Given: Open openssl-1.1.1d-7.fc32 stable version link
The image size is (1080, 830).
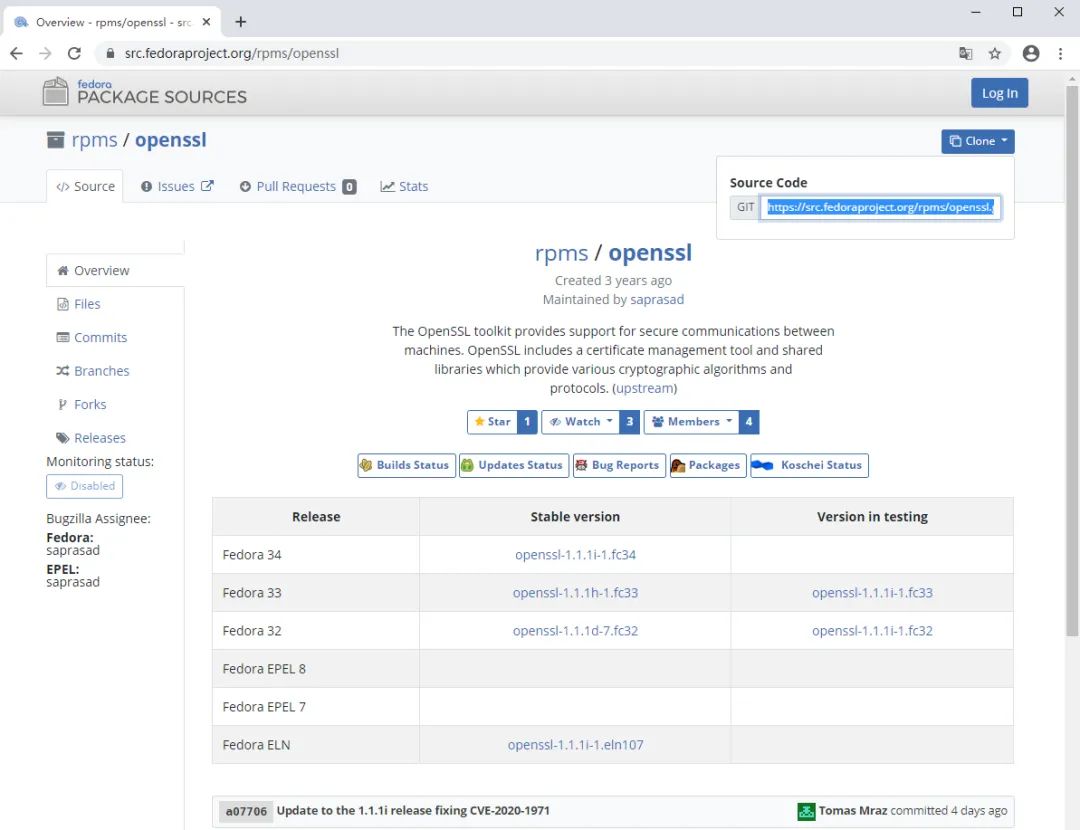Looking at the screenshot, I should (x=575, y=630).
